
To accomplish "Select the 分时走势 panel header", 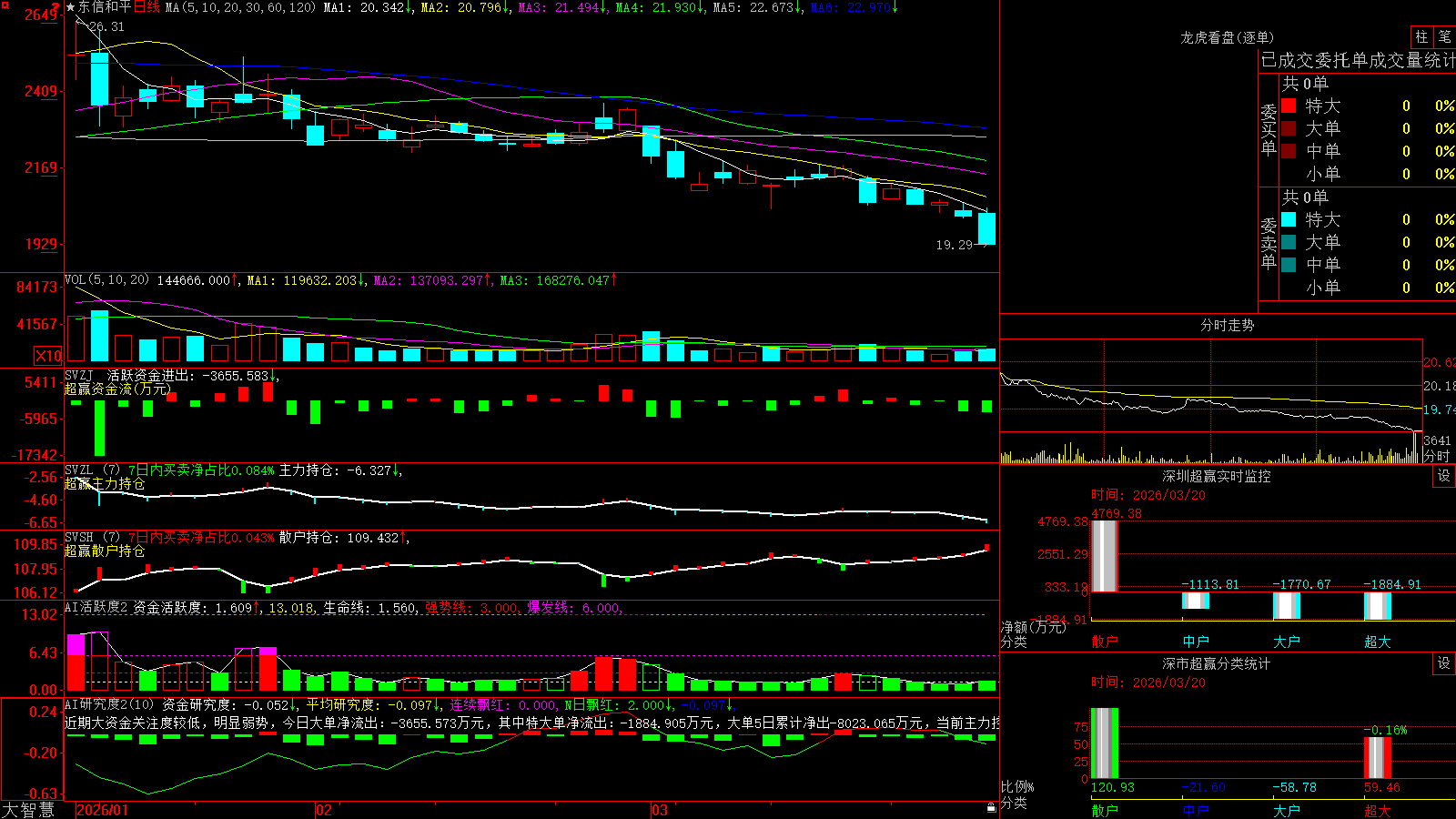I will tap(1227, 325).
